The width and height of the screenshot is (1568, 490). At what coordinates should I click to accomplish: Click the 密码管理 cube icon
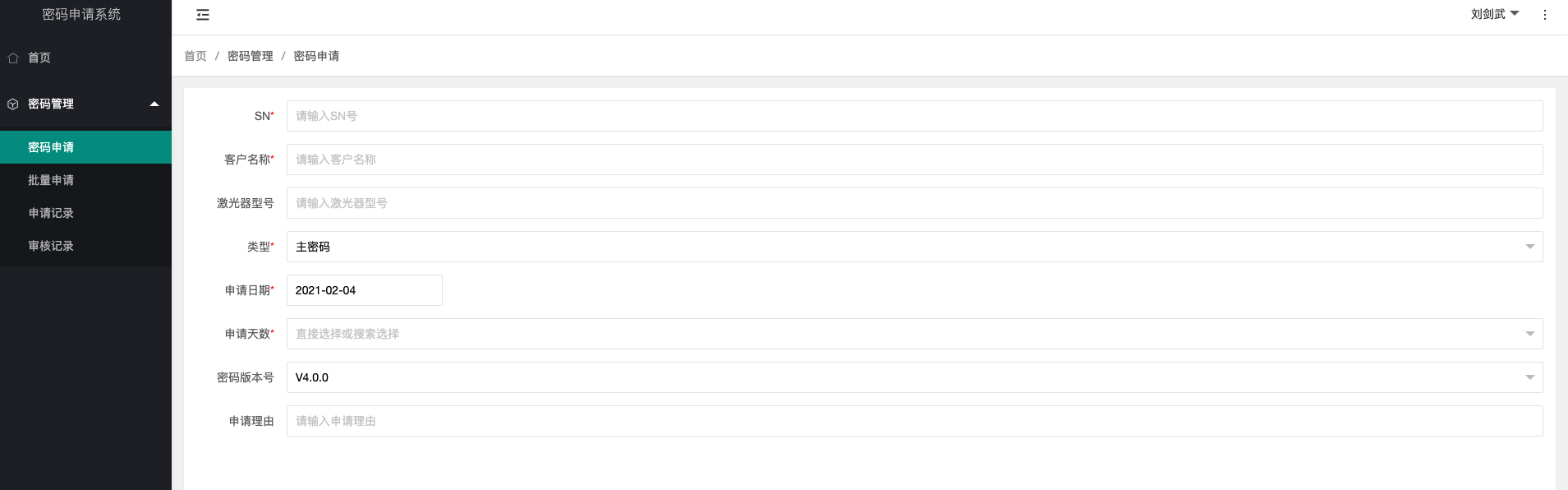click(13, 104)
